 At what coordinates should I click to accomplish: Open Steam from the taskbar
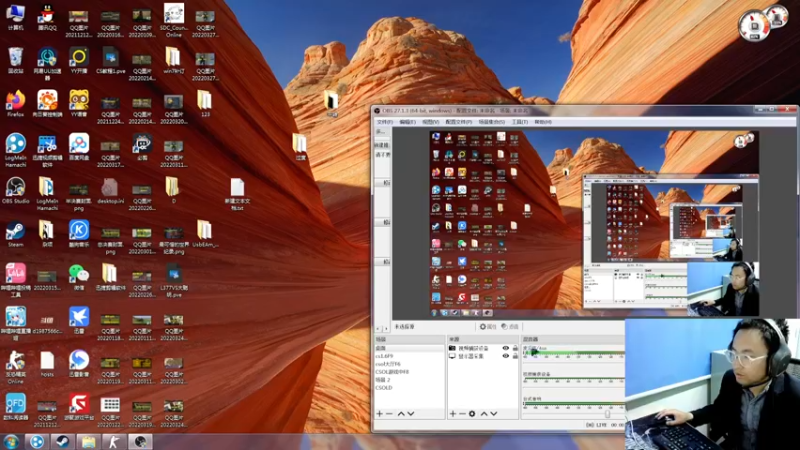63,441
